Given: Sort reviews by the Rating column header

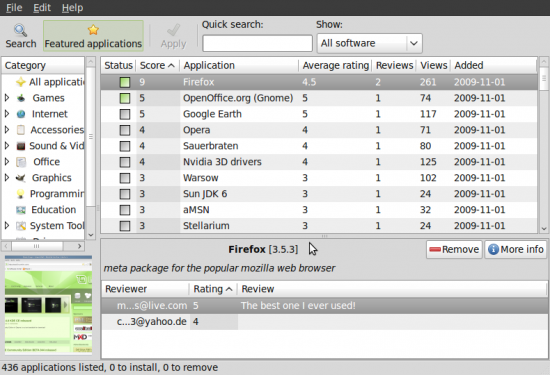Looking at the screenshot, I should click(213, 289).
